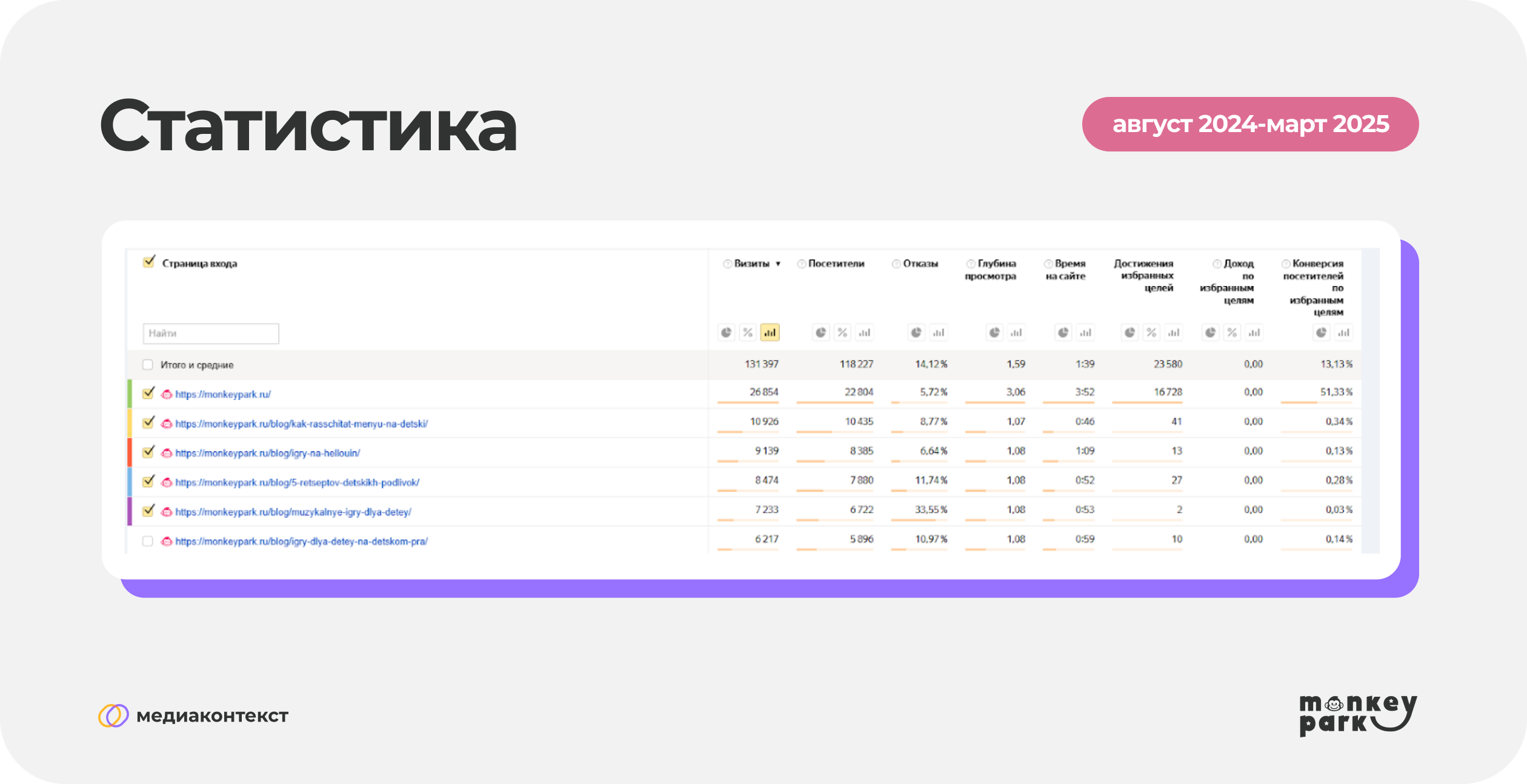Select the bar chart icon under Глубина просмотра

pos(1016,332)
